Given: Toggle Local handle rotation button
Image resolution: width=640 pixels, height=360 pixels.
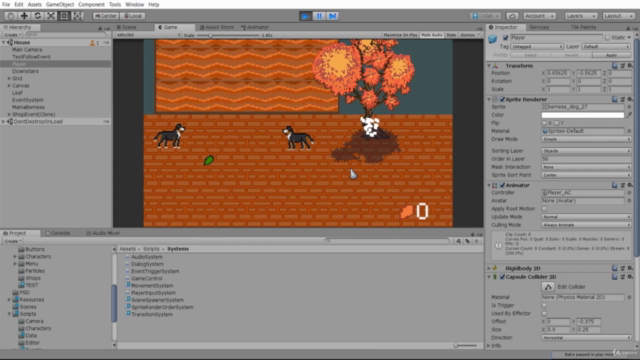Looking at the screenshot, I should [133, 16].
